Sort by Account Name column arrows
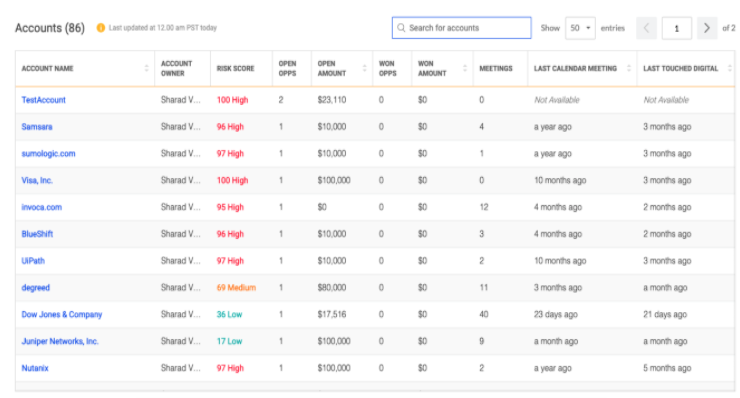740x398 pixels. pos(146,68)
